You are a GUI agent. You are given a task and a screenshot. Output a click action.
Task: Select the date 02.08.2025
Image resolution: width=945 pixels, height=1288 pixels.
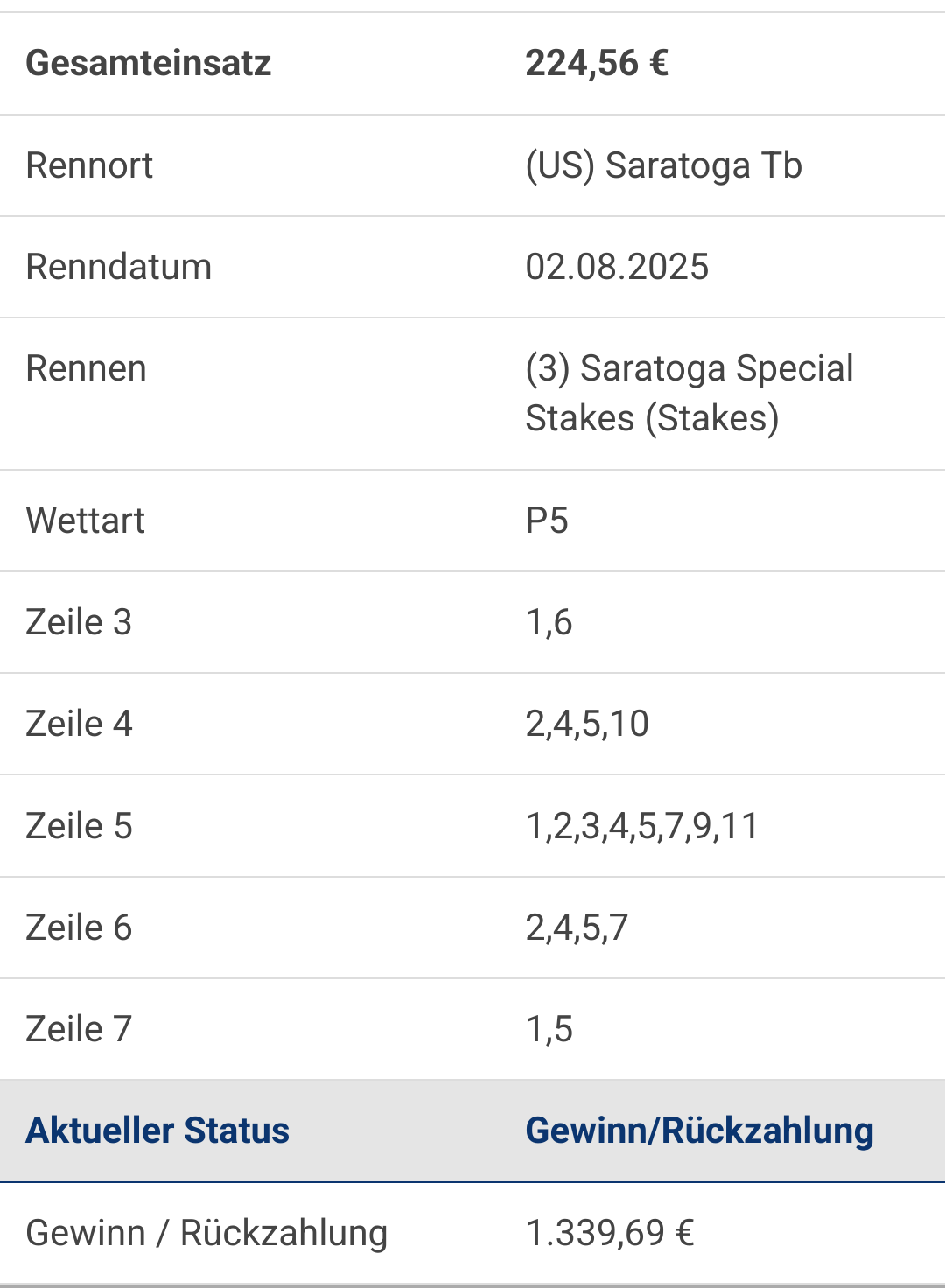tap(617, 267)
